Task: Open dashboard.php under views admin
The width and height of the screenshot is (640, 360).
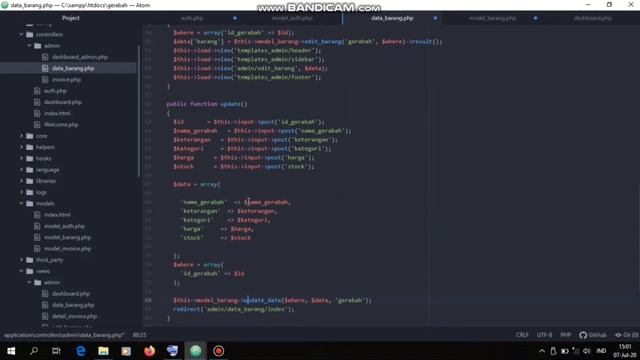Action: [x=71, y=294]
